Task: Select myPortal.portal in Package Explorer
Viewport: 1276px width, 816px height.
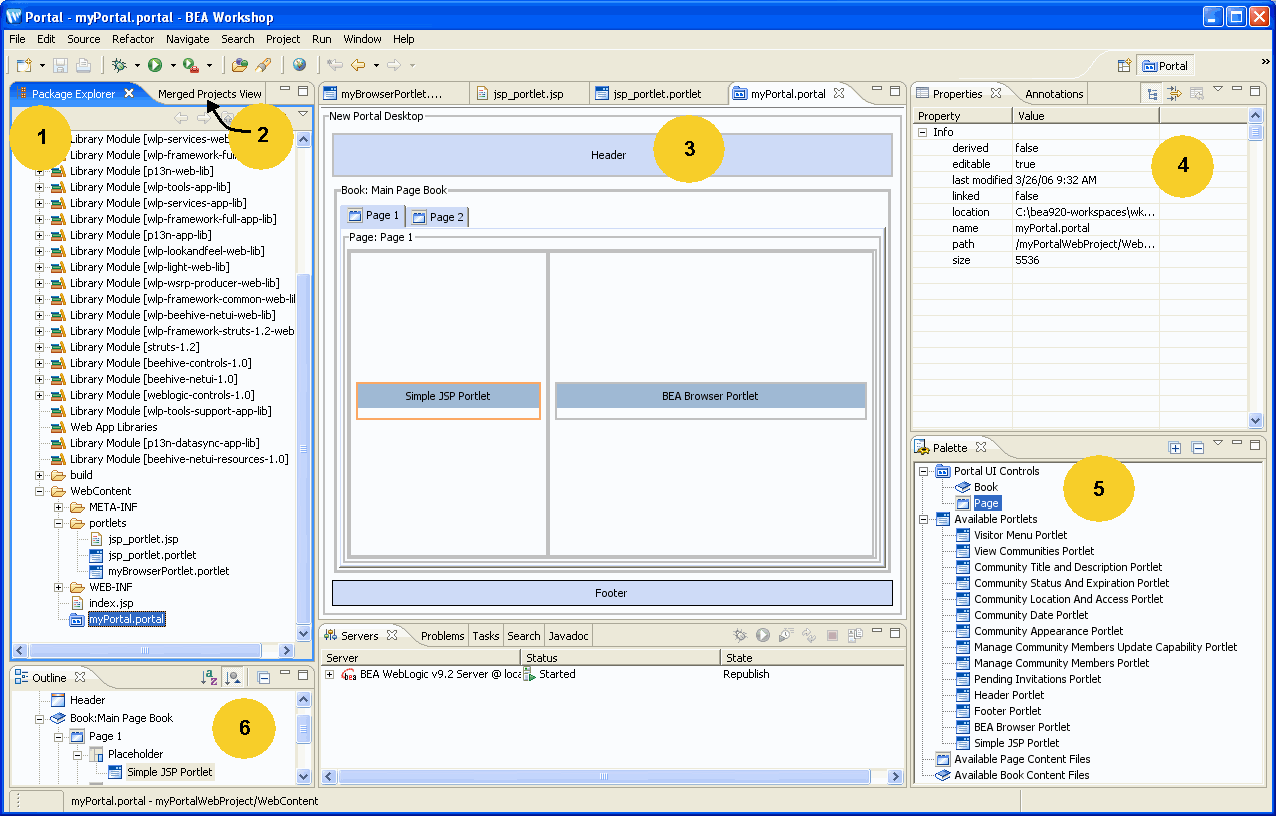Action: point(117,619)
